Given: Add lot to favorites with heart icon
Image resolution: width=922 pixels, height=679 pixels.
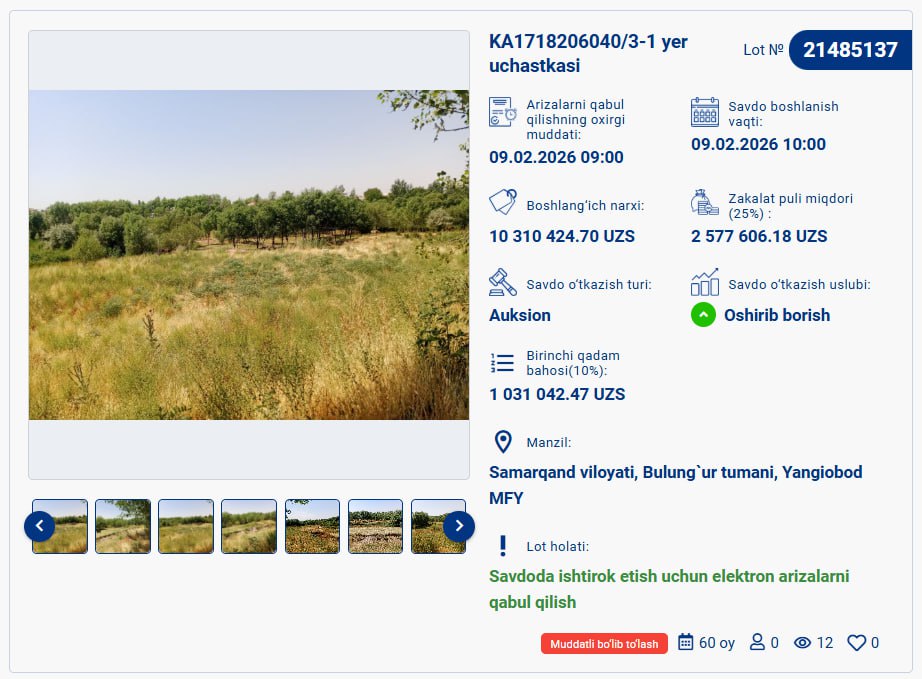Looking at the screenshot, I should pyautogui.click(x=856, y=643).
